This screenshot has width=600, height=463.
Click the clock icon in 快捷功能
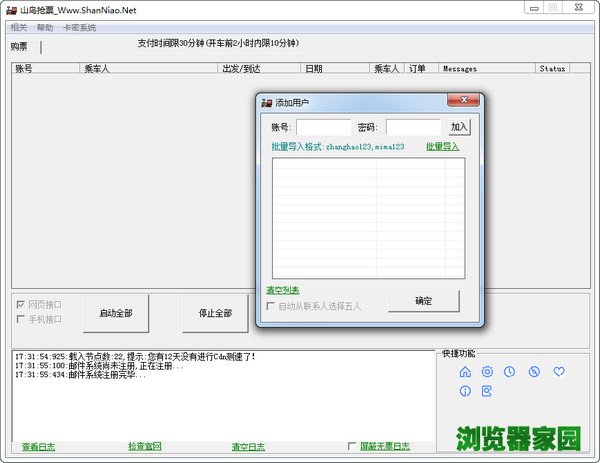coord(510,372)
